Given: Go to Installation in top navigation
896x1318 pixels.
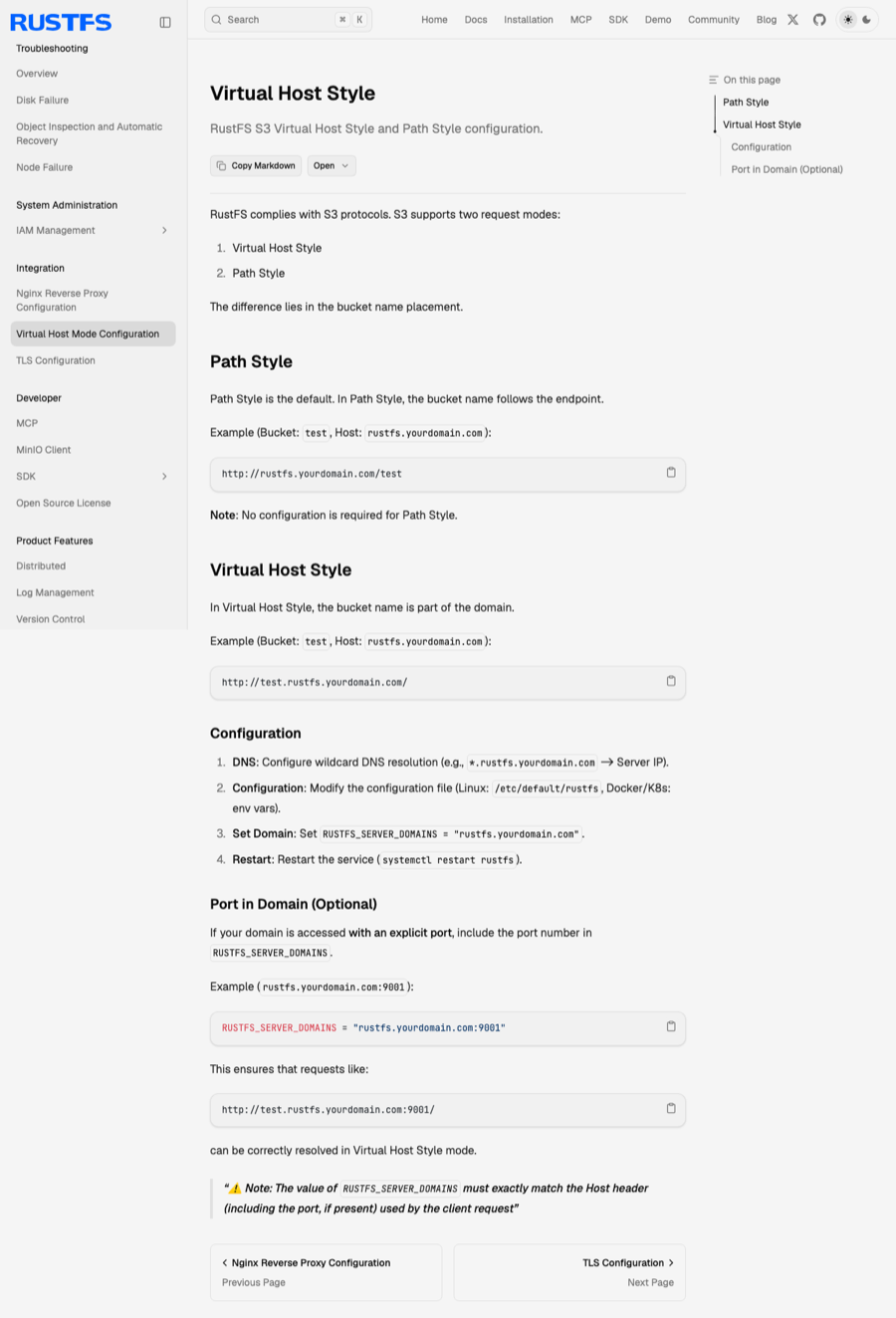Looking at the screenshot, I should click(x=529, y=20).
